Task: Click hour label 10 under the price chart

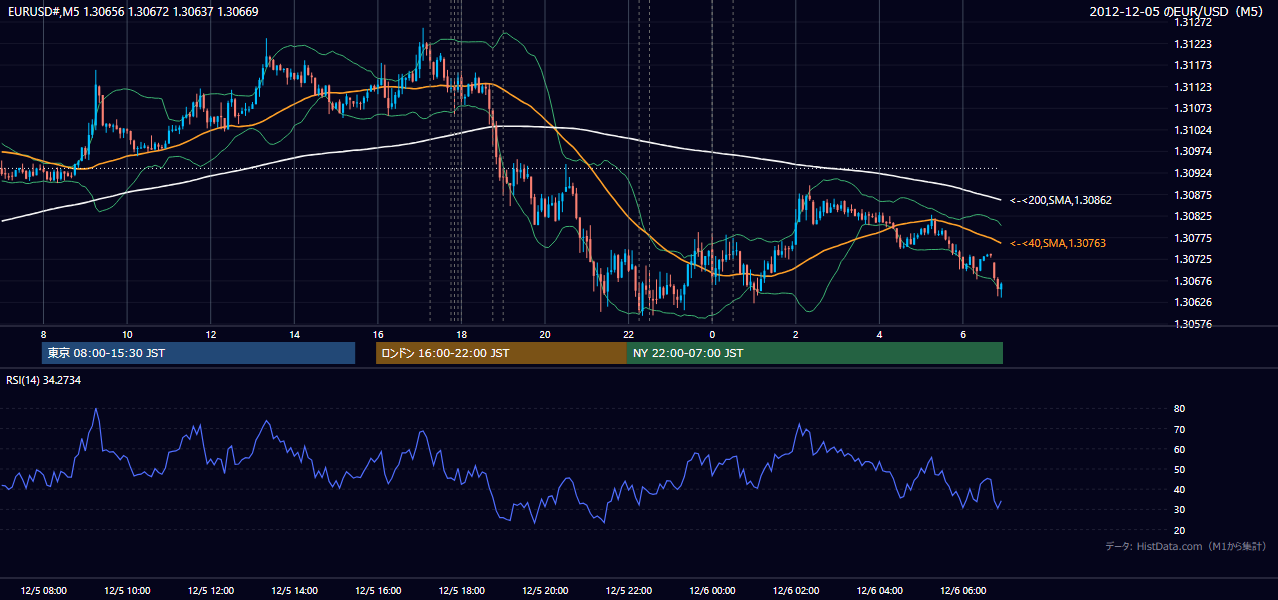Action: coord(127,334)
